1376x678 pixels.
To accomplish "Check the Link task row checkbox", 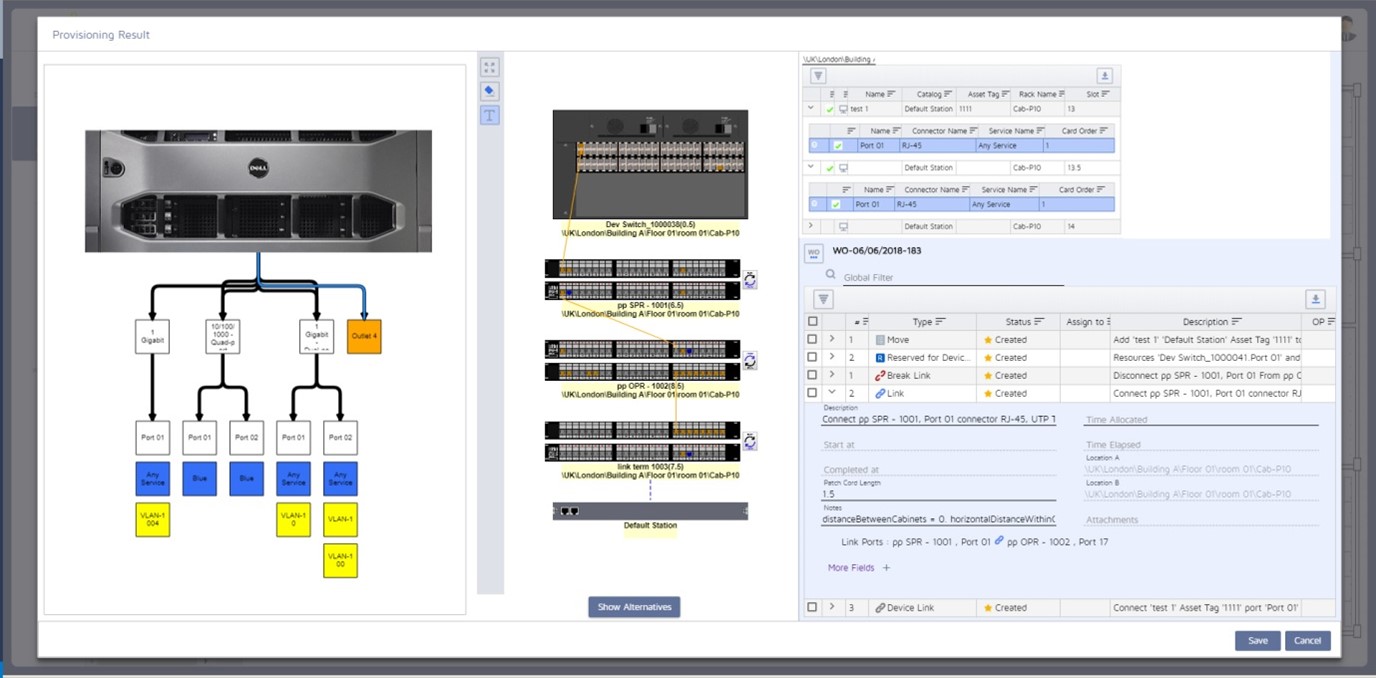I will pos(812,394).
